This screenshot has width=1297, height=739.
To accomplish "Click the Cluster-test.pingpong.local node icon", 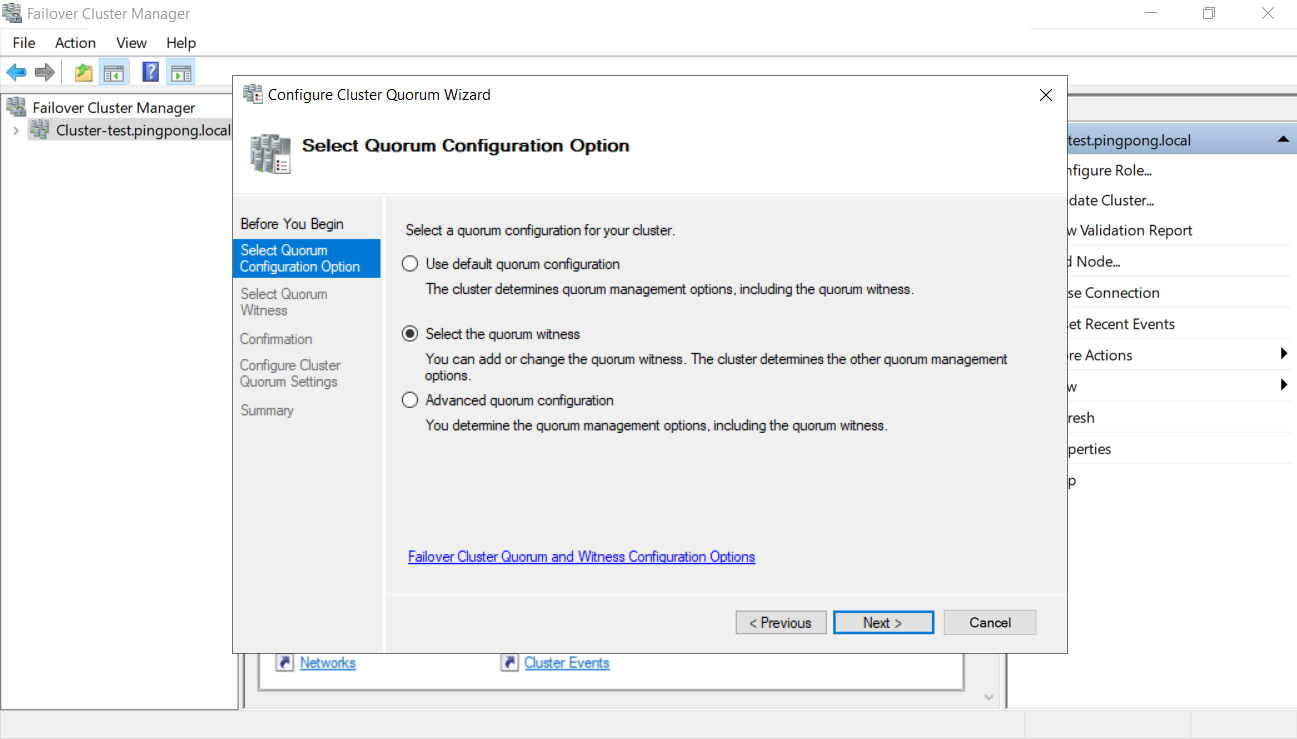I will pos(40,130).
